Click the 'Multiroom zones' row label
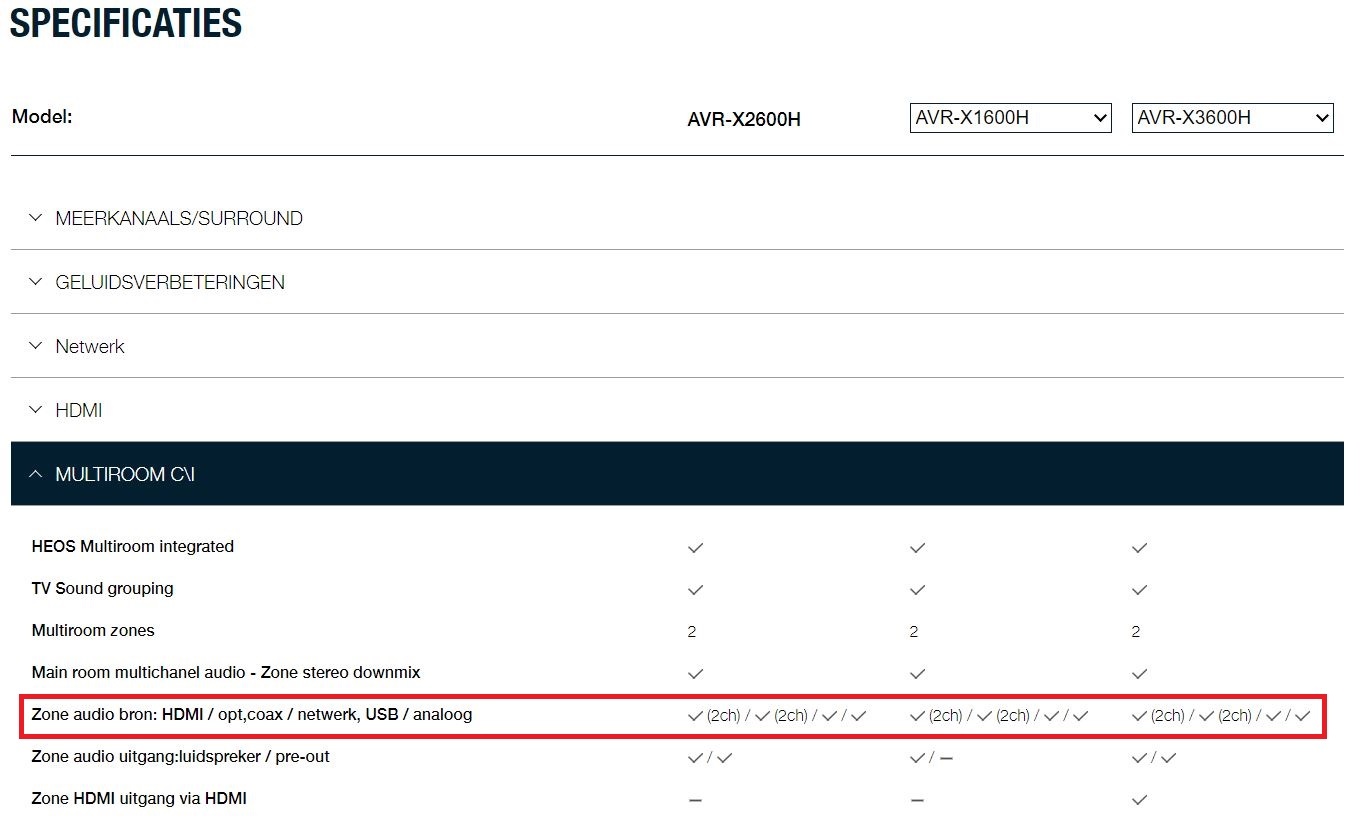The width and height of the screenshot is (1367, 823). click(93, 631)
